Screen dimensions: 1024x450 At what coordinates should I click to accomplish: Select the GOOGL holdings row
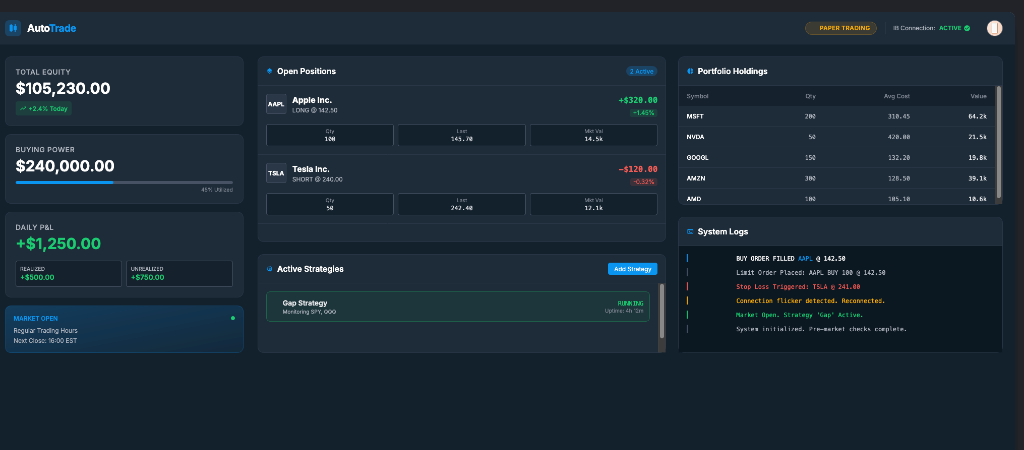point(837,157)
